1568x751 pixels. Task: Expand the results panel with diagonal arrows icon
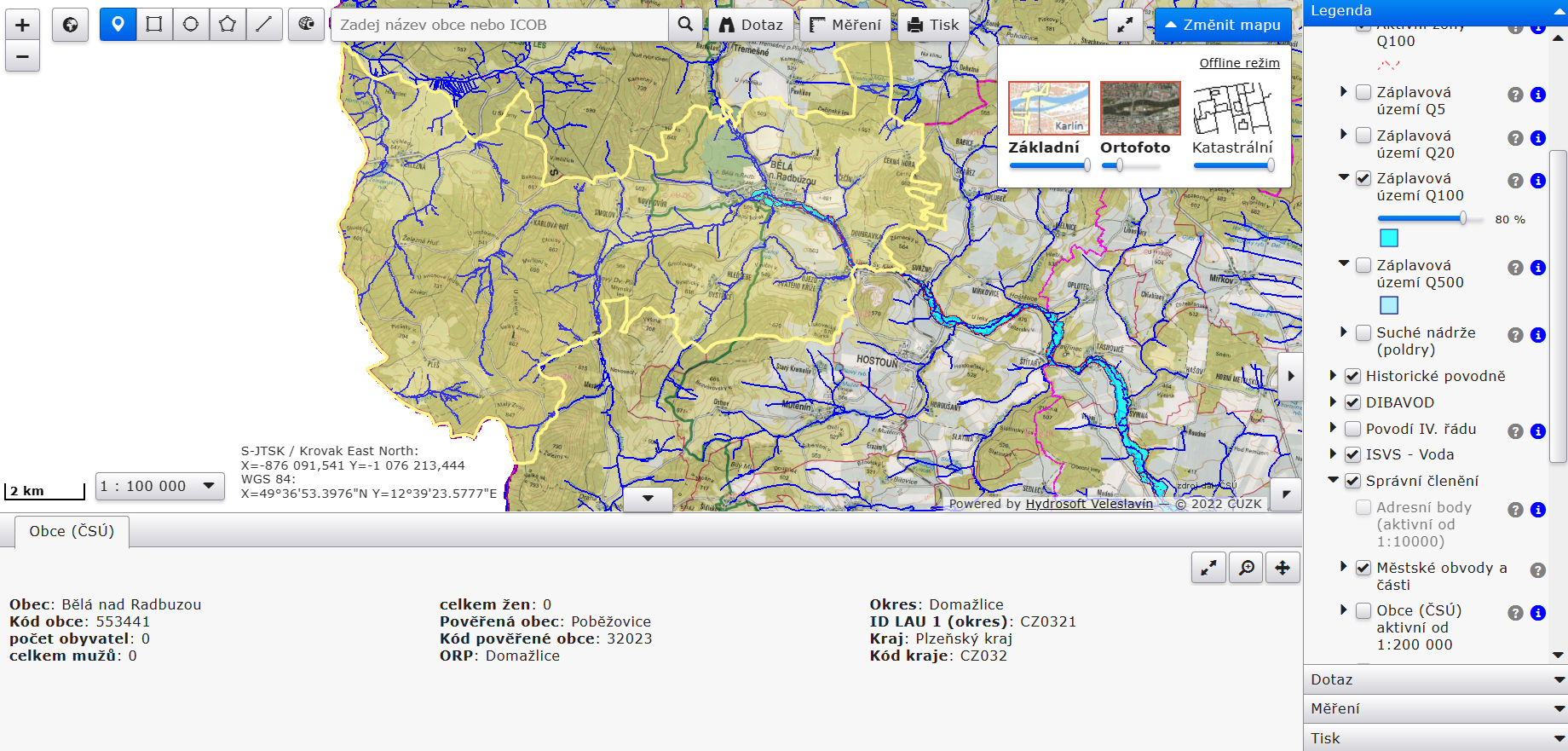(x=1208, y=568)
